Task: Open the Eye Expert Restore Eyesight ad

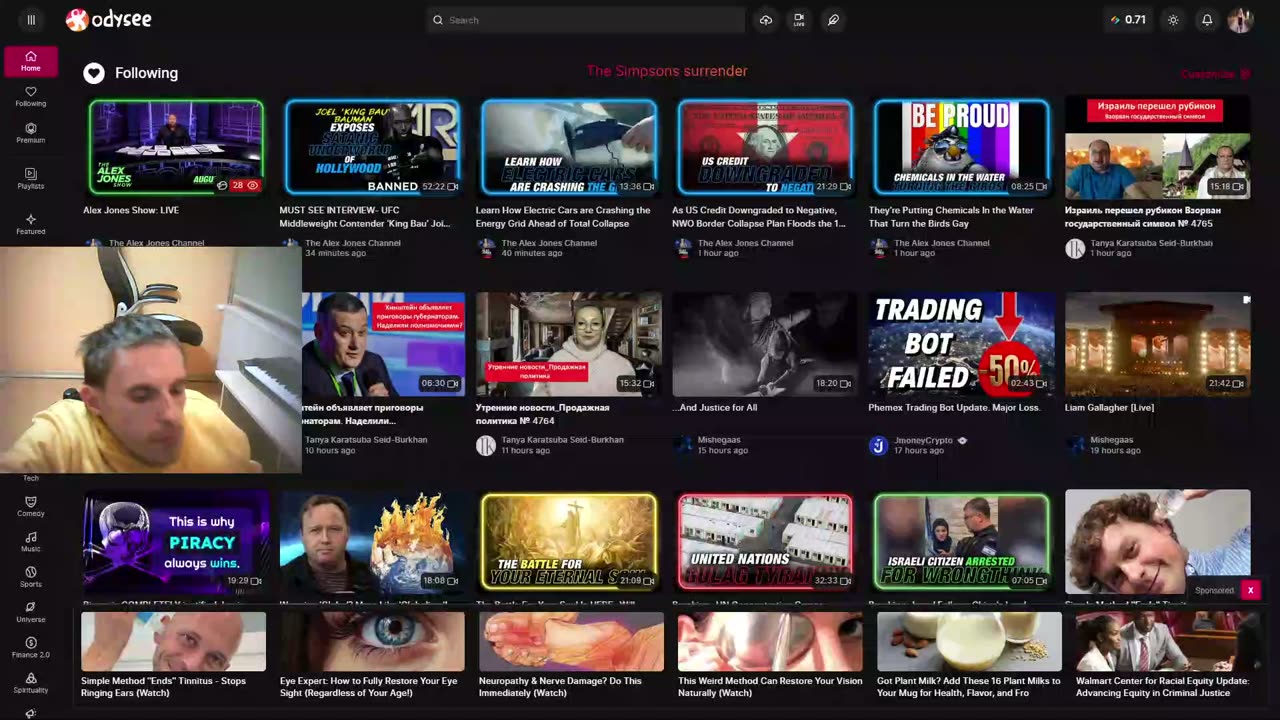Action: 372,655
